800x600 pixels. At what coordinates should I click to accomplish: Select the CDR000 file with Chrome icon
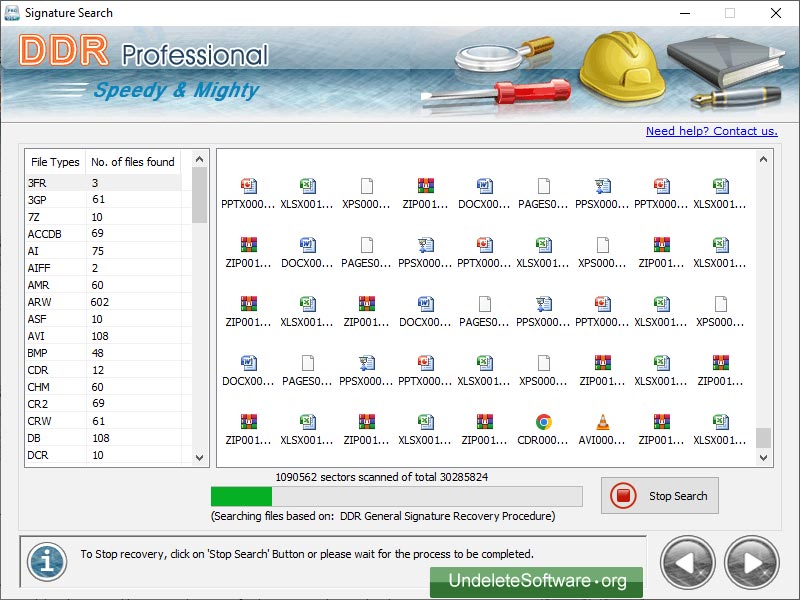point(543,430)
